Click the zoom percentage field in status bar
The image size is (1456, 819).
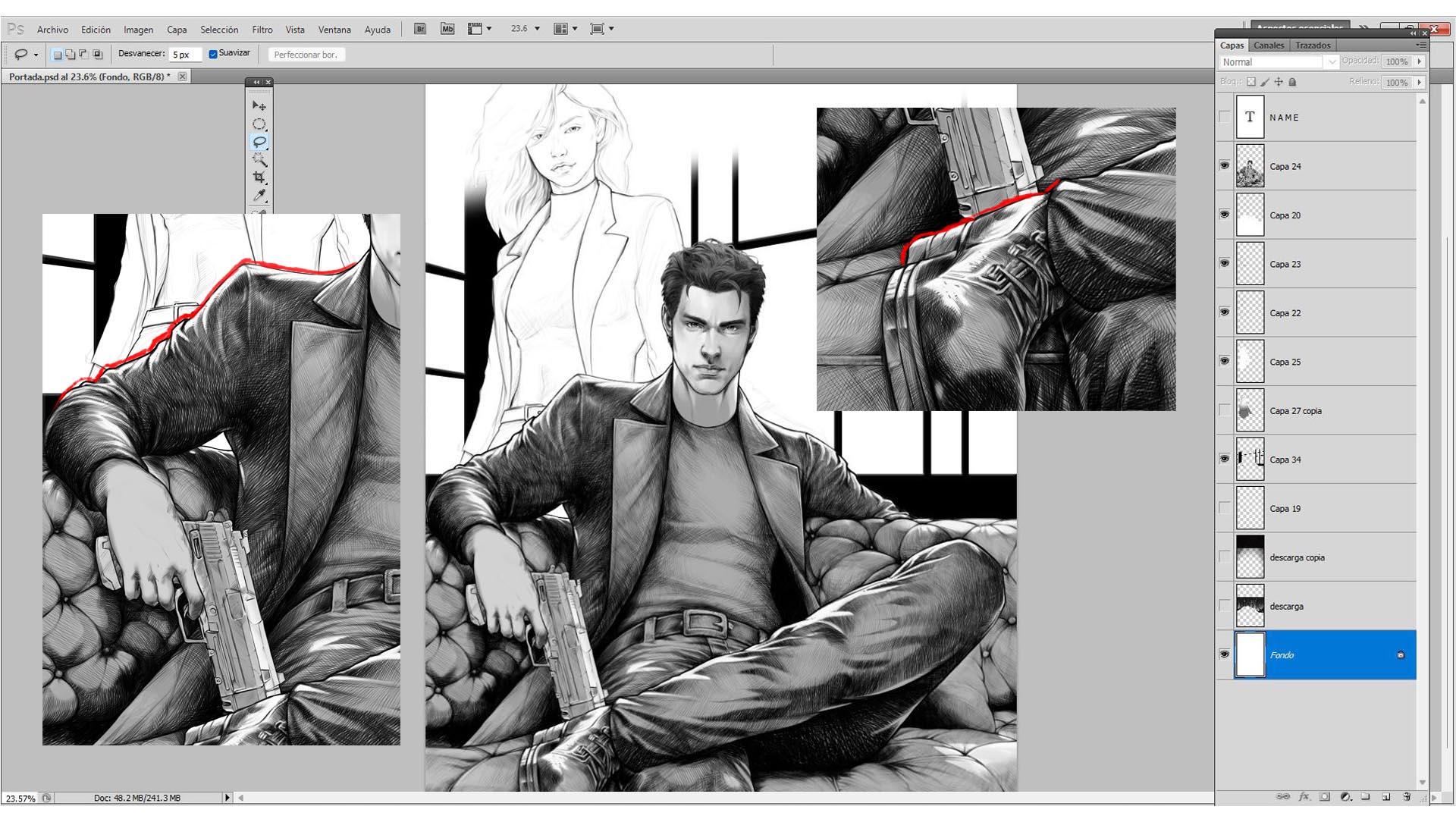point(20,799)
